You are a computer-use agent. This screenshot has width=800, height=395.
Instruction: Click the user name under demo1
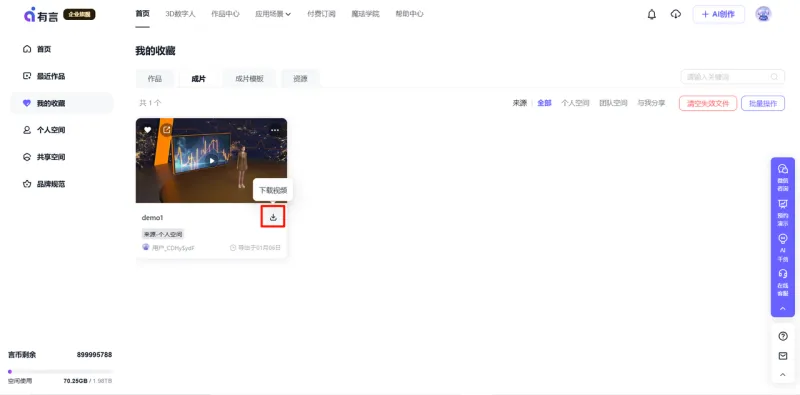(173, 248)
